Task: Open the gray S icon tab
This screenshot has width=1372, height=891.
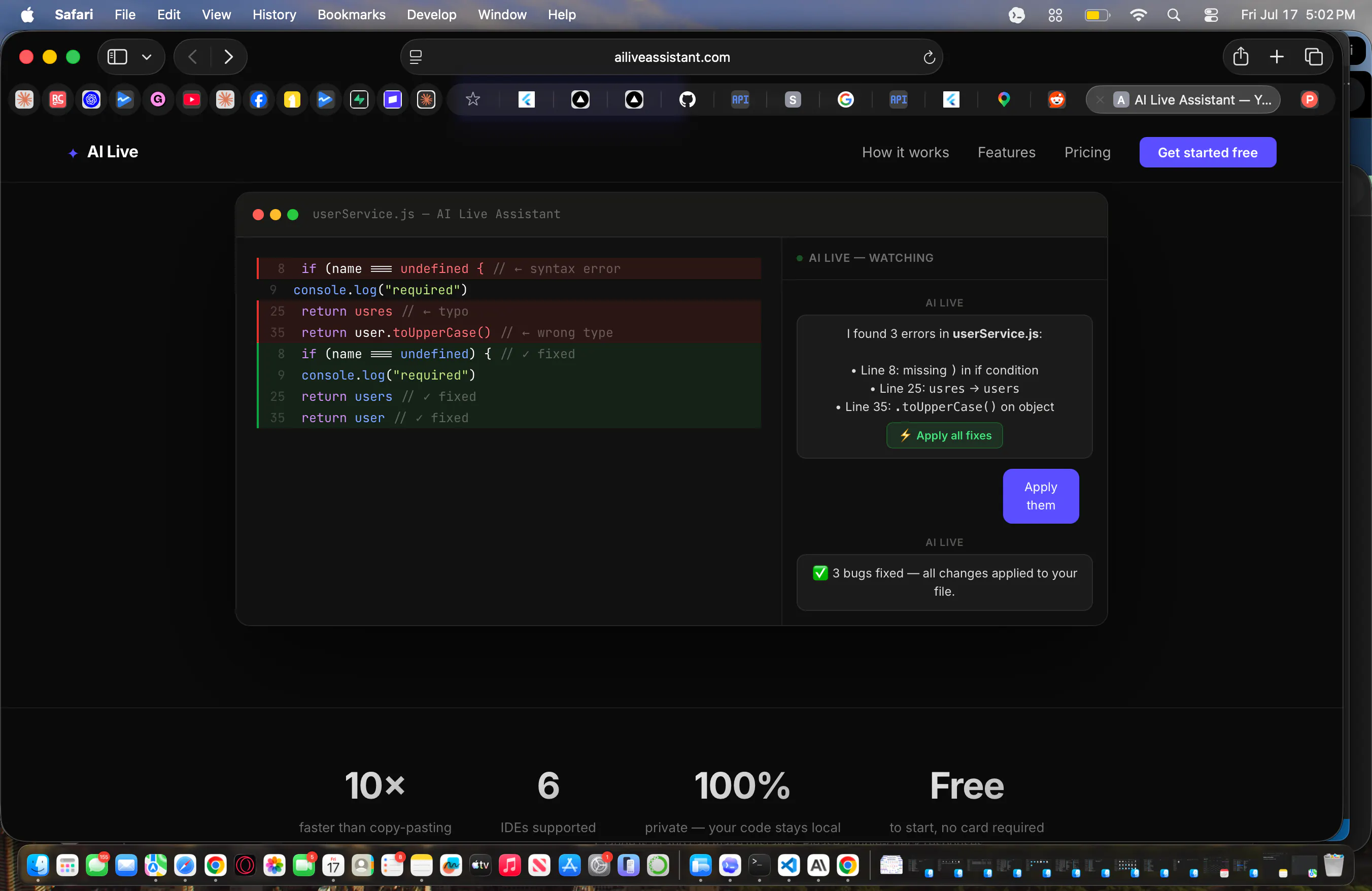Action: pos(793,99)
